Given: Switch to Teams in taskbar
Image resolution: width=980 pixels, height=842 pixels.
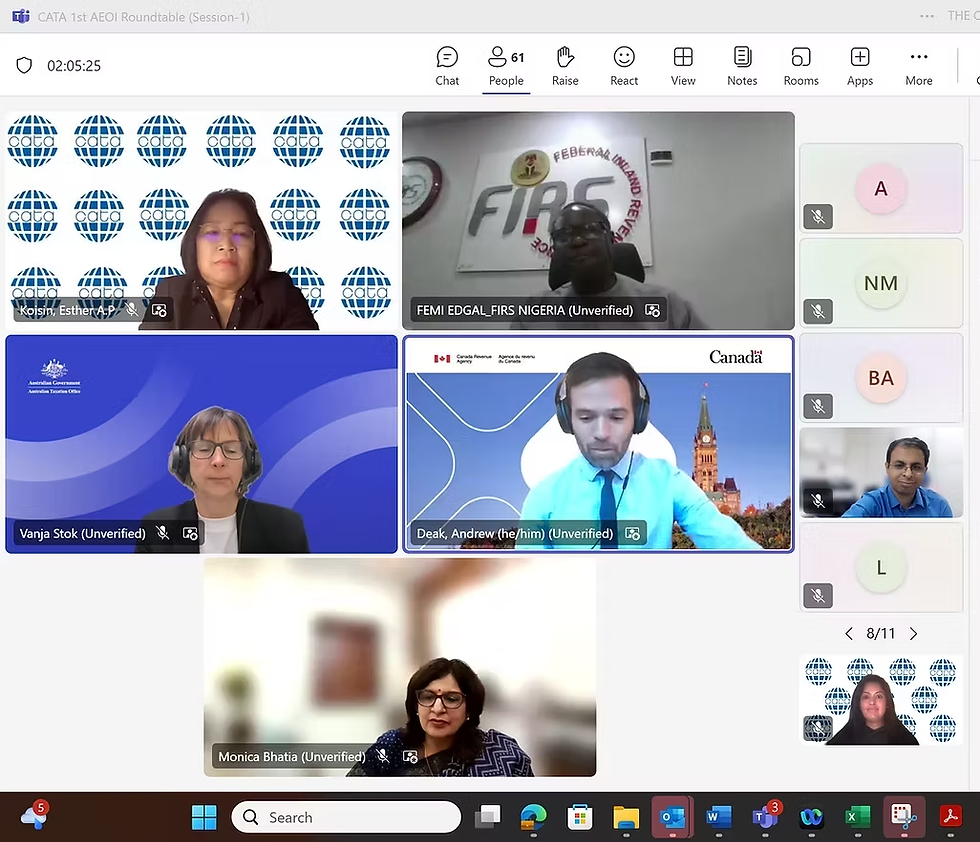Looking at the screenshot, I should [765, 816].
